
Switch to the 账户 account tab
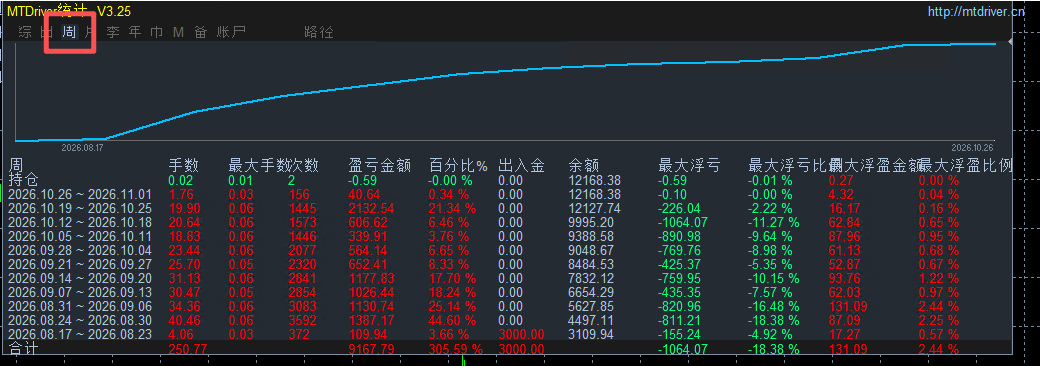(x=231, y=32)
